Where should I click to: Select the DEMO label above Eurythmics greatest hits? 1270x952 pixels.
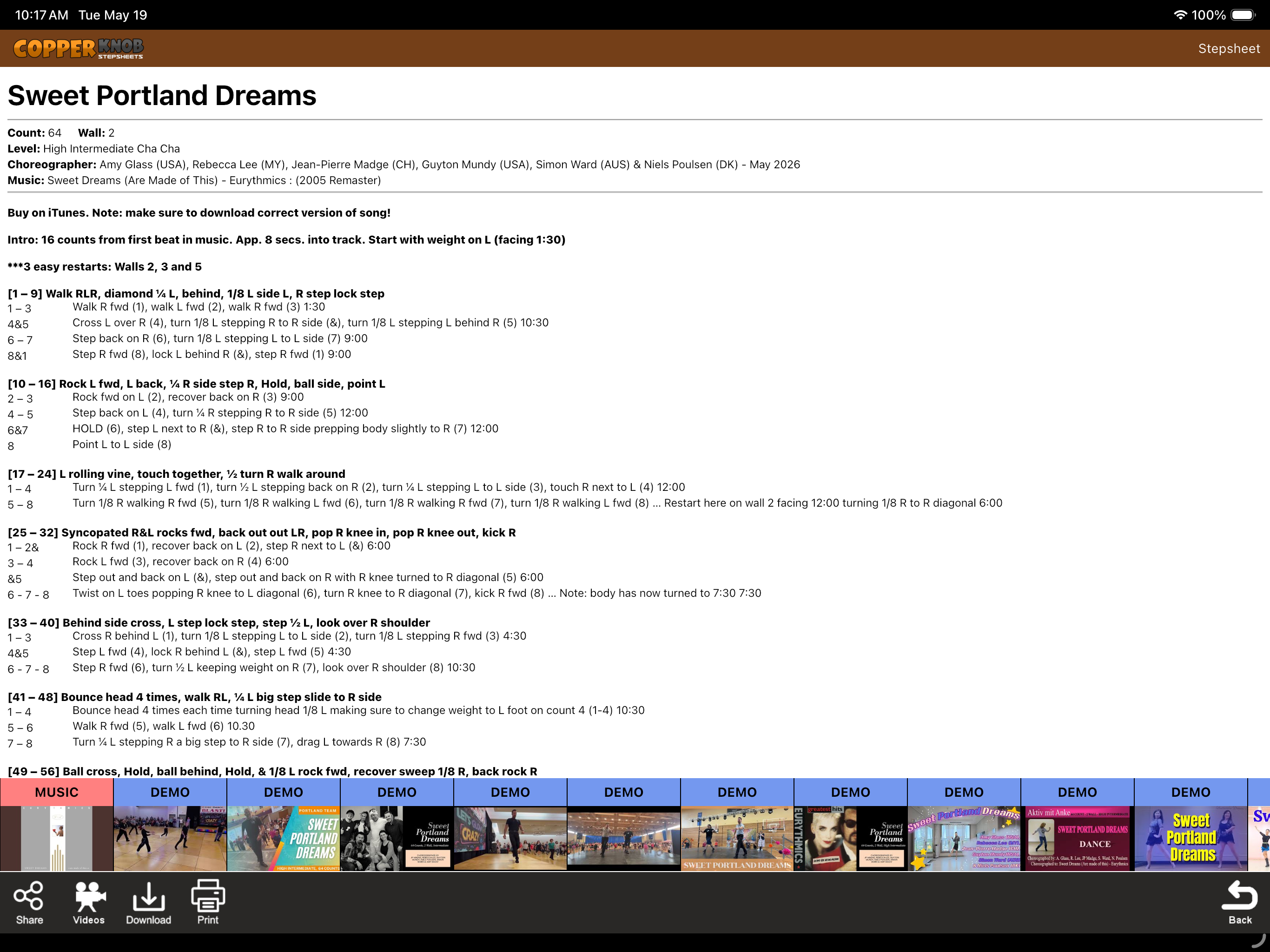[850, 793]
